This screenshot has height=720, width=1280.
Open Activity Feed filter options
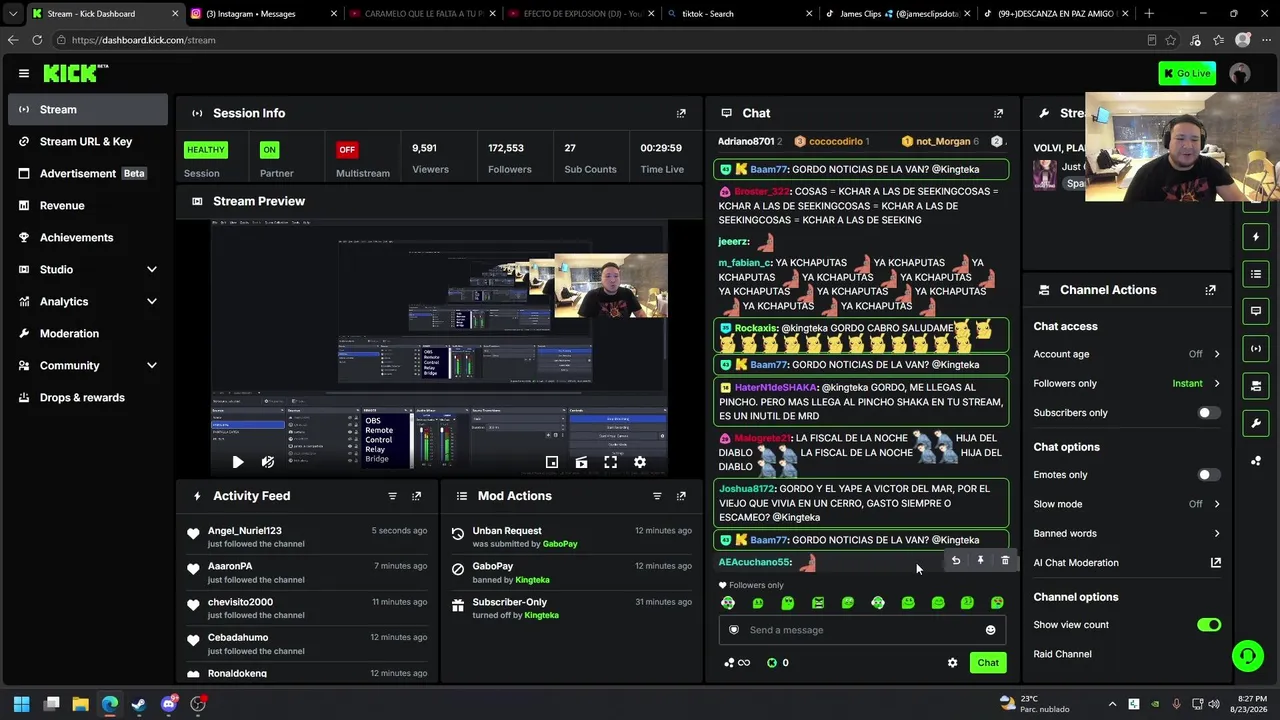(x=392, y=496)
